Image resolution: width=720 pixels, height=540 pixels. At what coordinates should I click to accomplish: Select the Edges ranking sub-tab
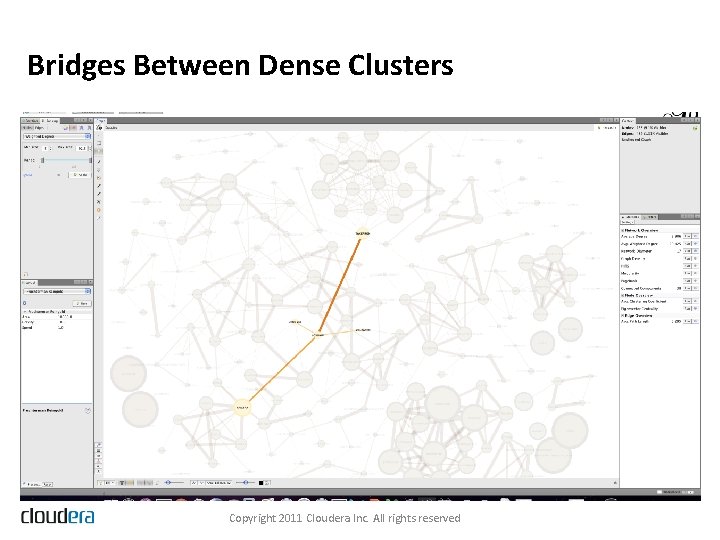click(39, 128)
